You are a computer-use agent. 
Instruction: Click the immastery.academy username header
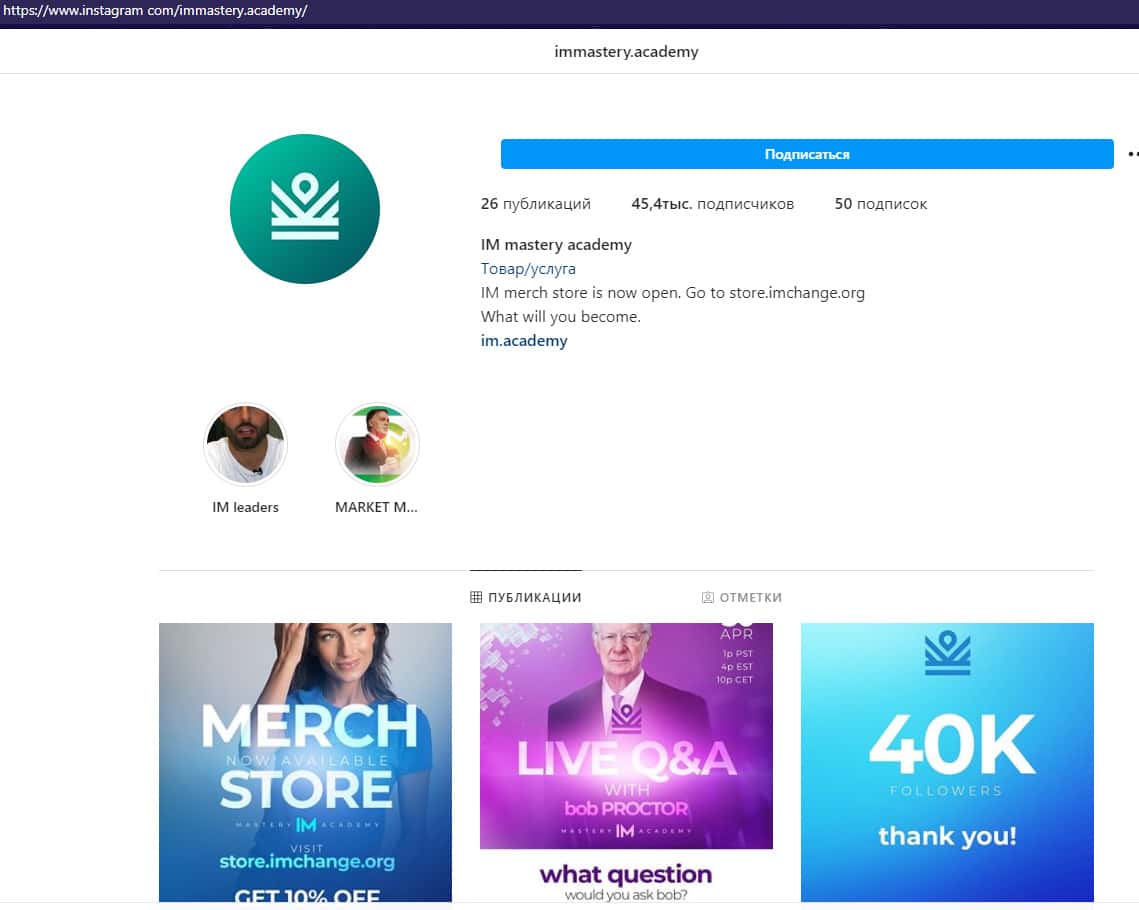click(x=626, y=52)
